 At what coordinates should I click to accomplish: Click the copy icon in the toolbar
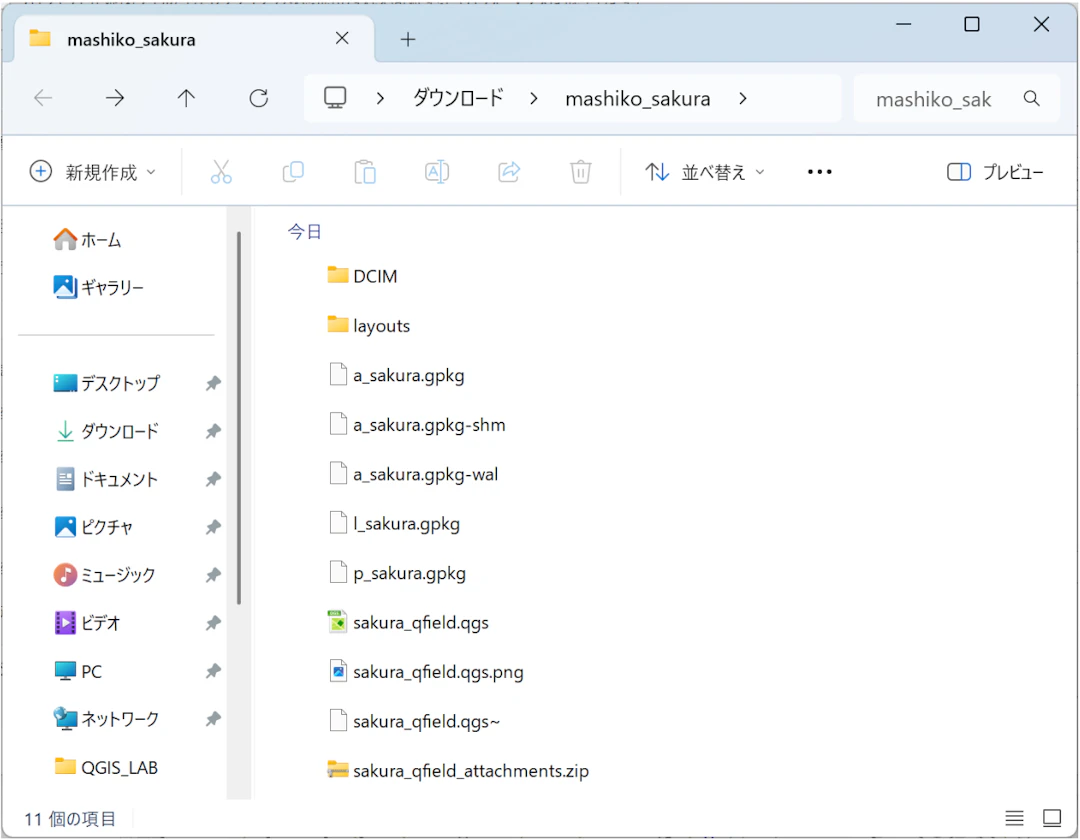[x=293, y=171]
